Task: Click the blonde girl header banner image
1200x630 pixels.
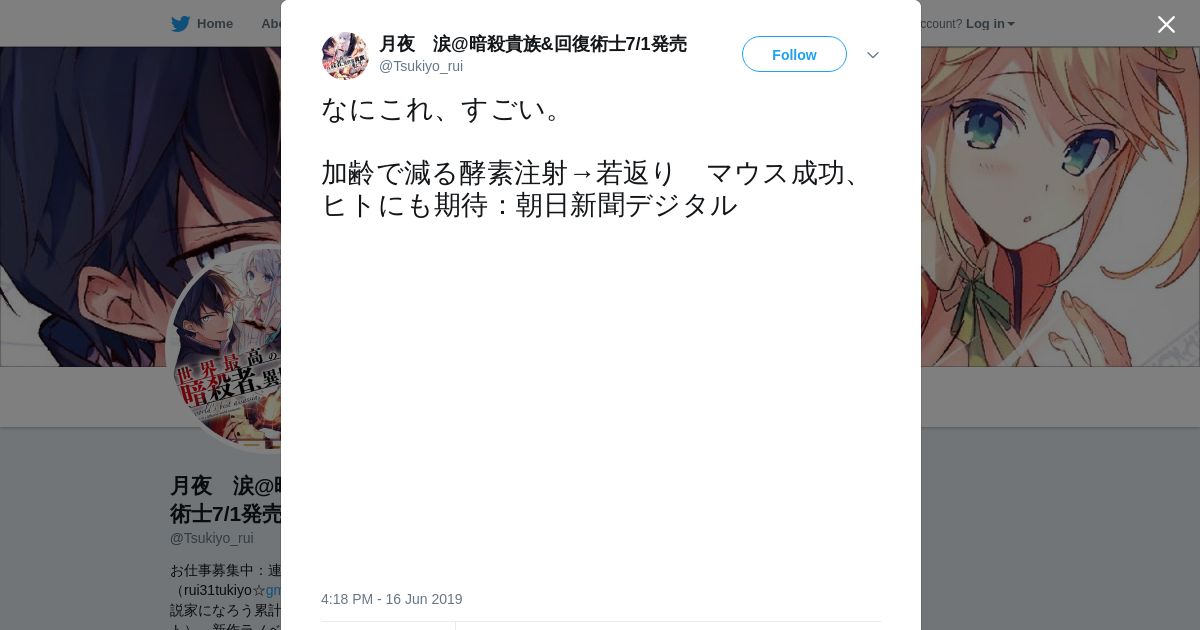Action: pyautogui.click(x=1060, y=206)
